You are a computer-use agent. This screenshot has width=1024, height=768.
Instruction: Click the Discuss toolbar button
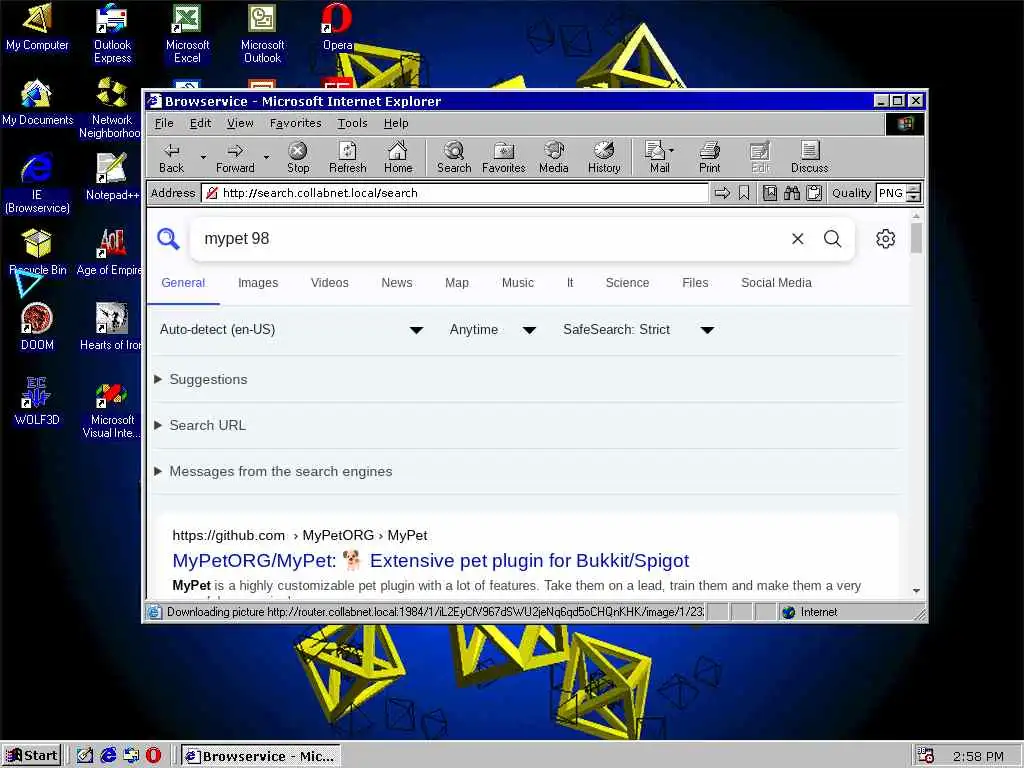pos(810,157)
